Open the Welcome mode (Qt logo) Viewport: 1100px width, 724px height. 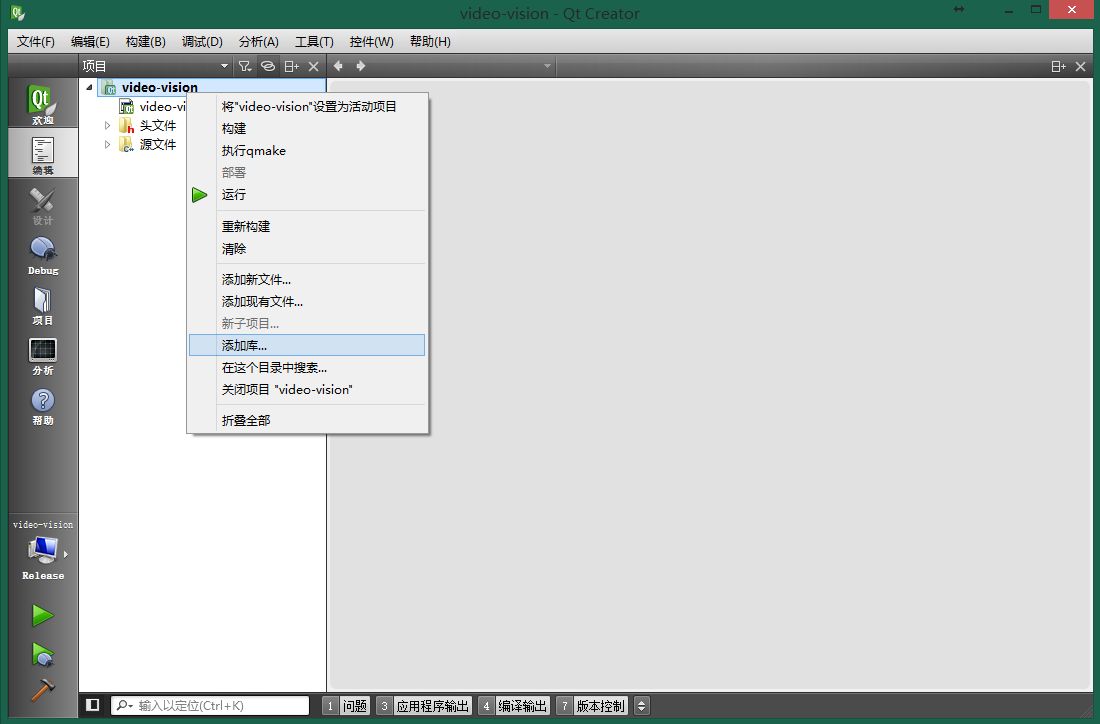[x=42, y=103]
